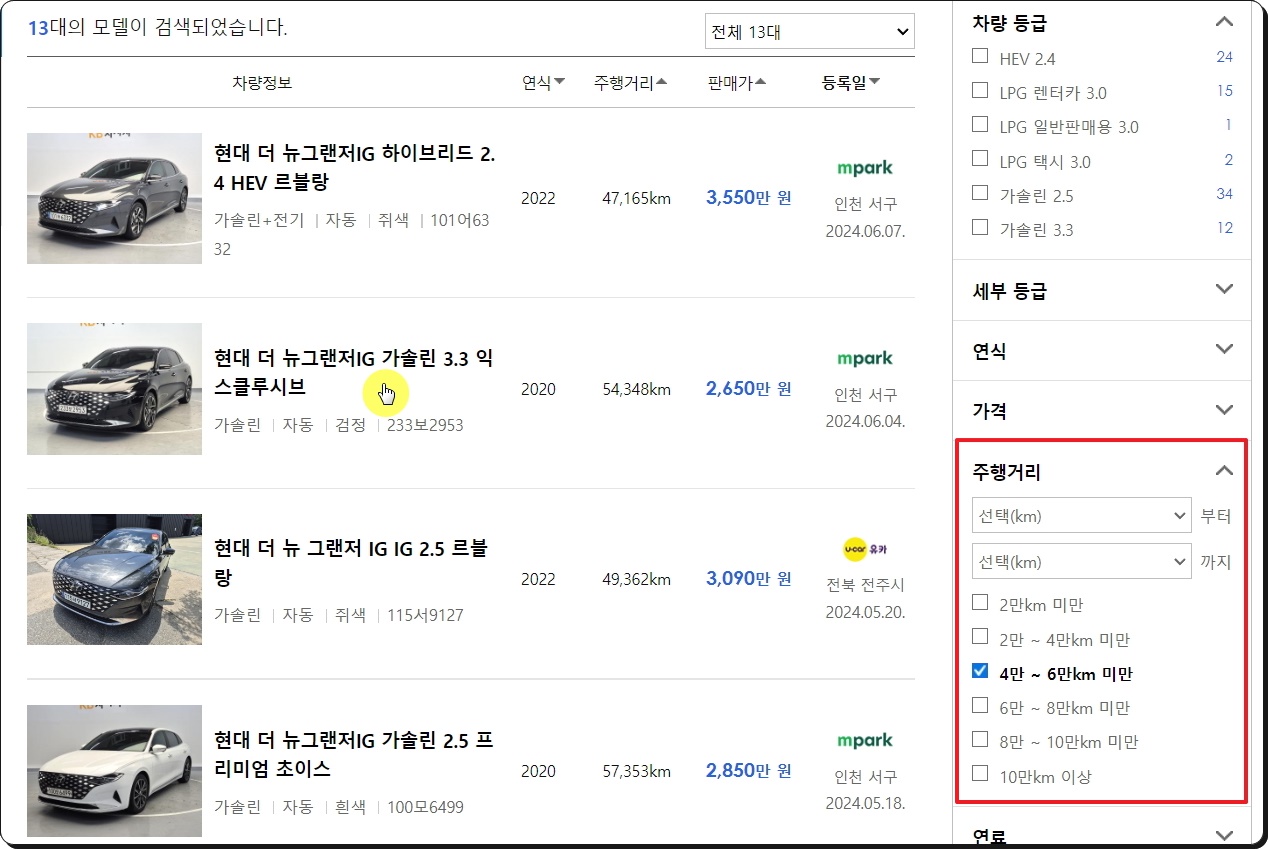Expand the 연식 filter section
Image resolution: width=1268 pixels, height=849 pixels.
point(1224,350)
